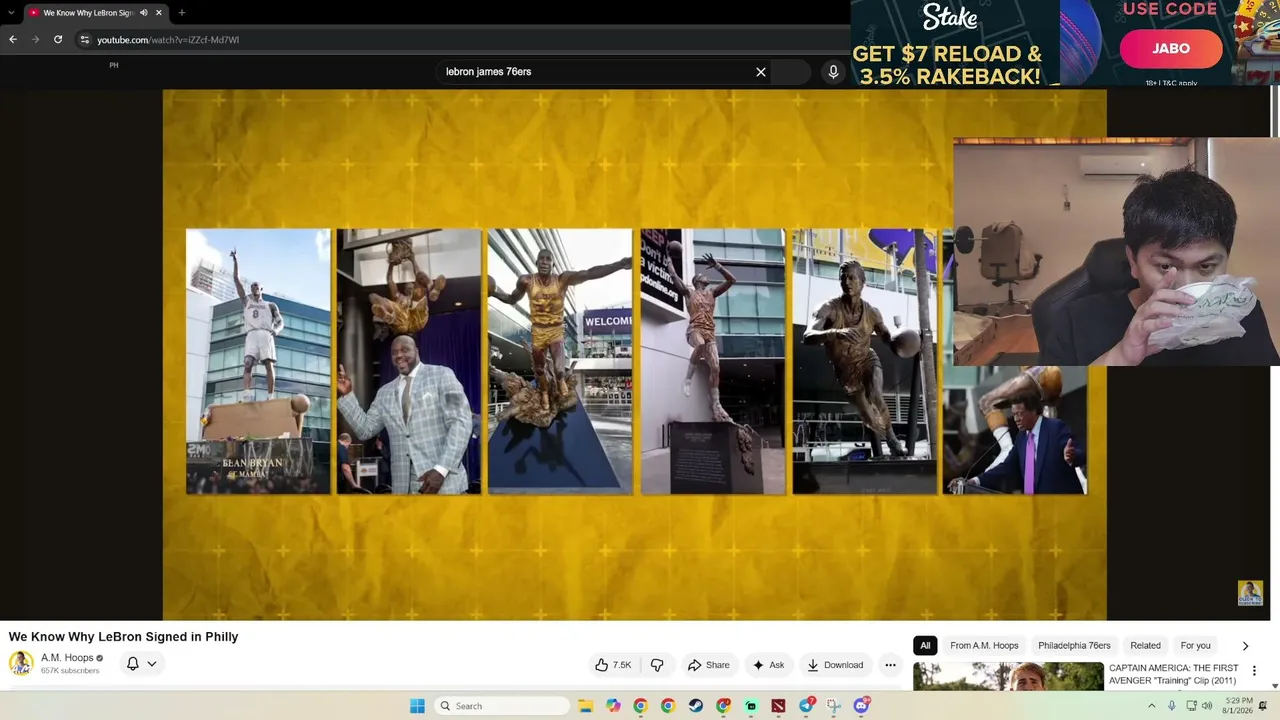Download the video
This screenshot has height=720, width=1280.
(x=835, y=665)
